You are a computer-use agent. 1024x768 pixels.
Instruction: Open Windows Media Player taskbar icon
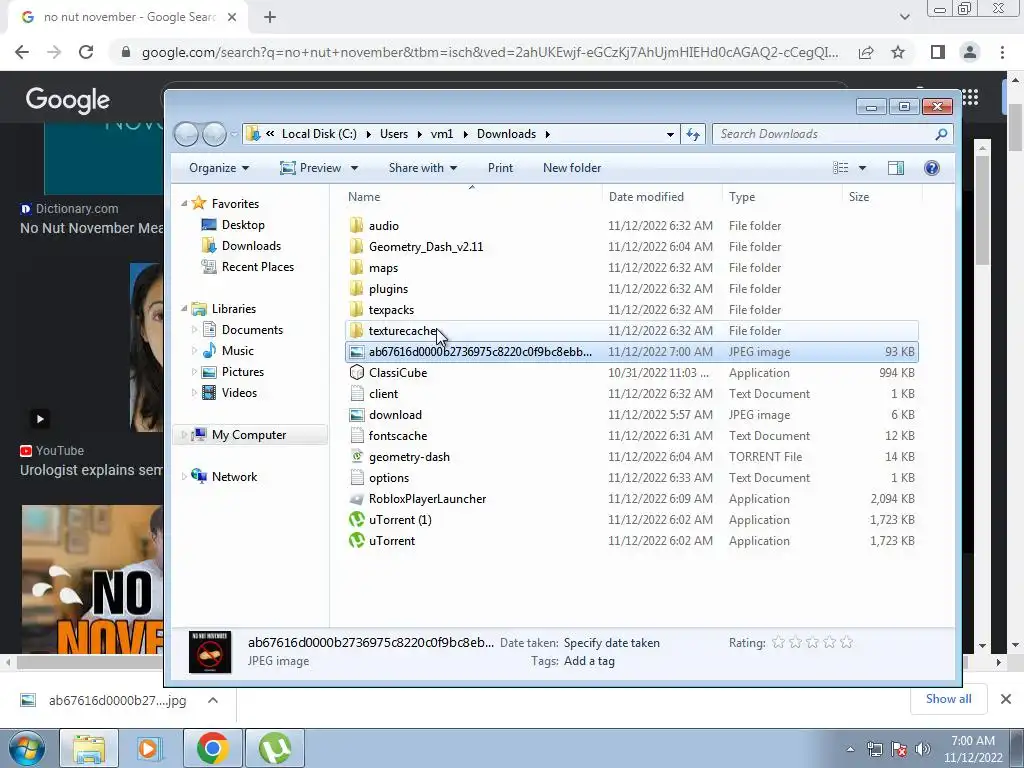(149, 748)
